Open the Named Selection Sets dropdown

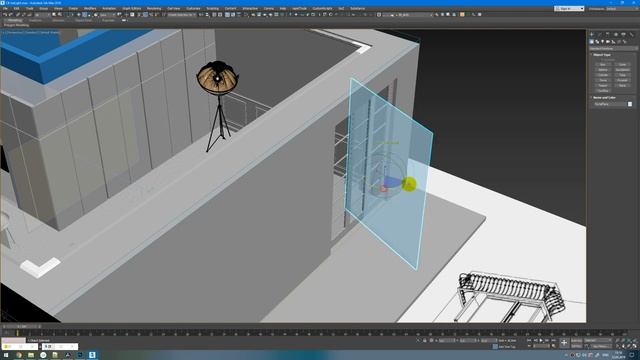tap(182, 14)
